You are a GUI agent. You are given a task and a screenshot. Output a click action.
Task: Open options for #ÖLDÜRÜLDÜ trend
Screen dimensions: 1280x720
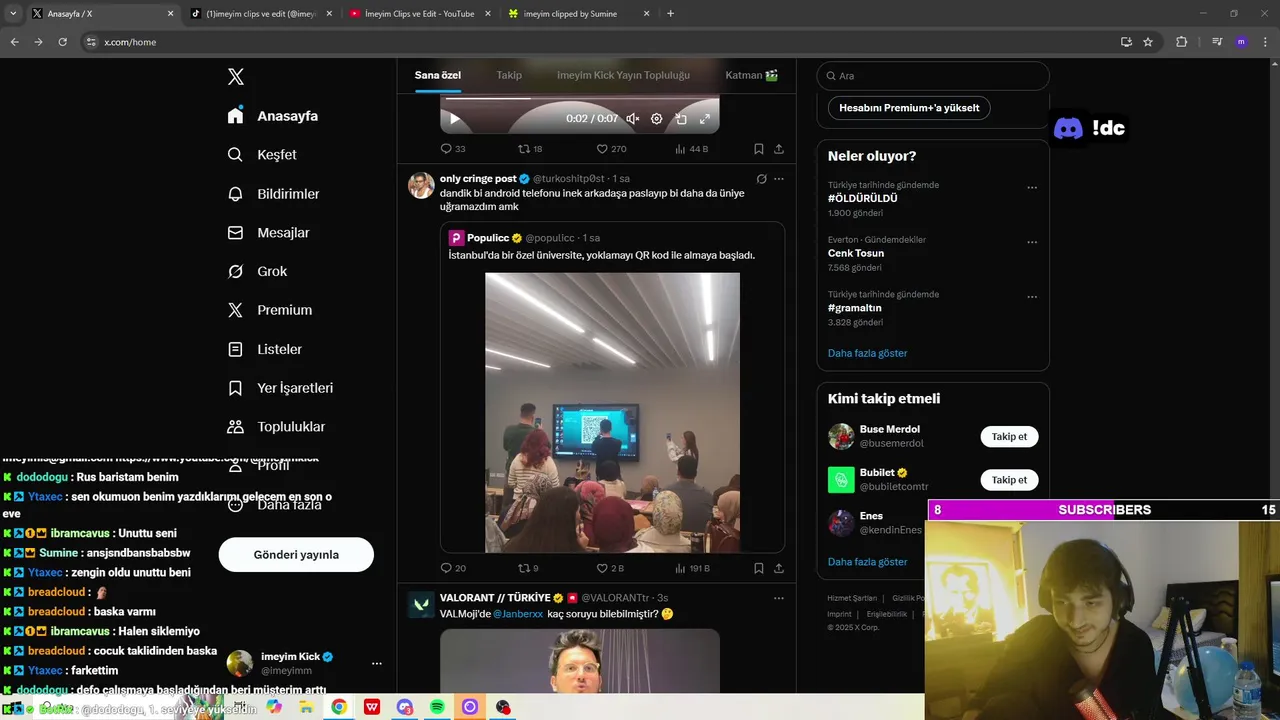(x=1032, y=187)
